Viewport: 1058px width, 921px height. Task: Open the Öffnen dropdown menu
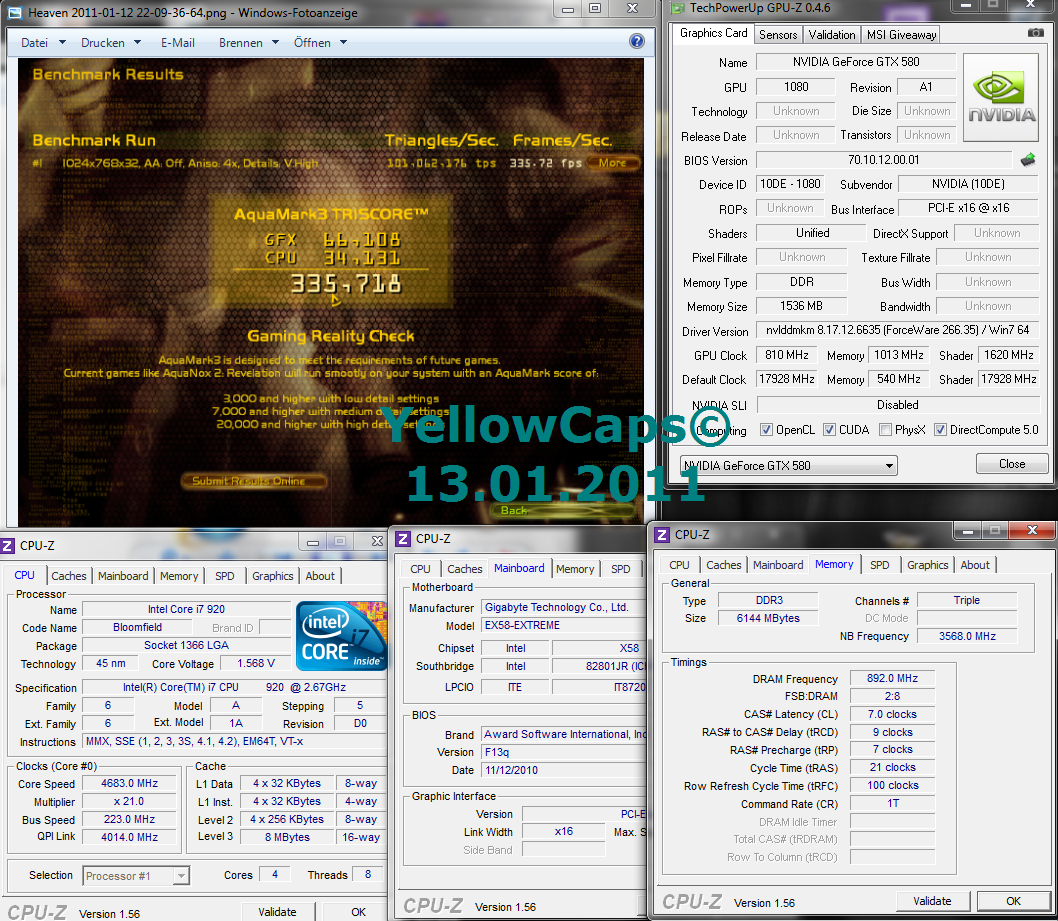tap(320, 43)
